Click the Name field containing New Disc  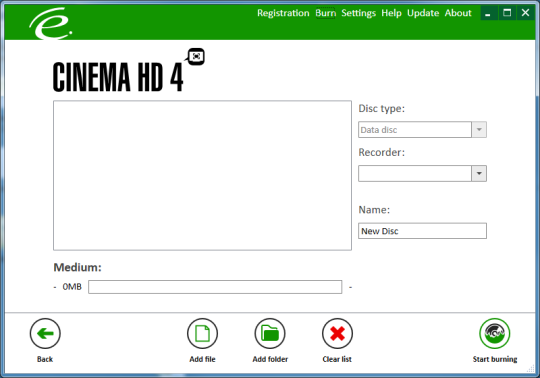[422, 231]
